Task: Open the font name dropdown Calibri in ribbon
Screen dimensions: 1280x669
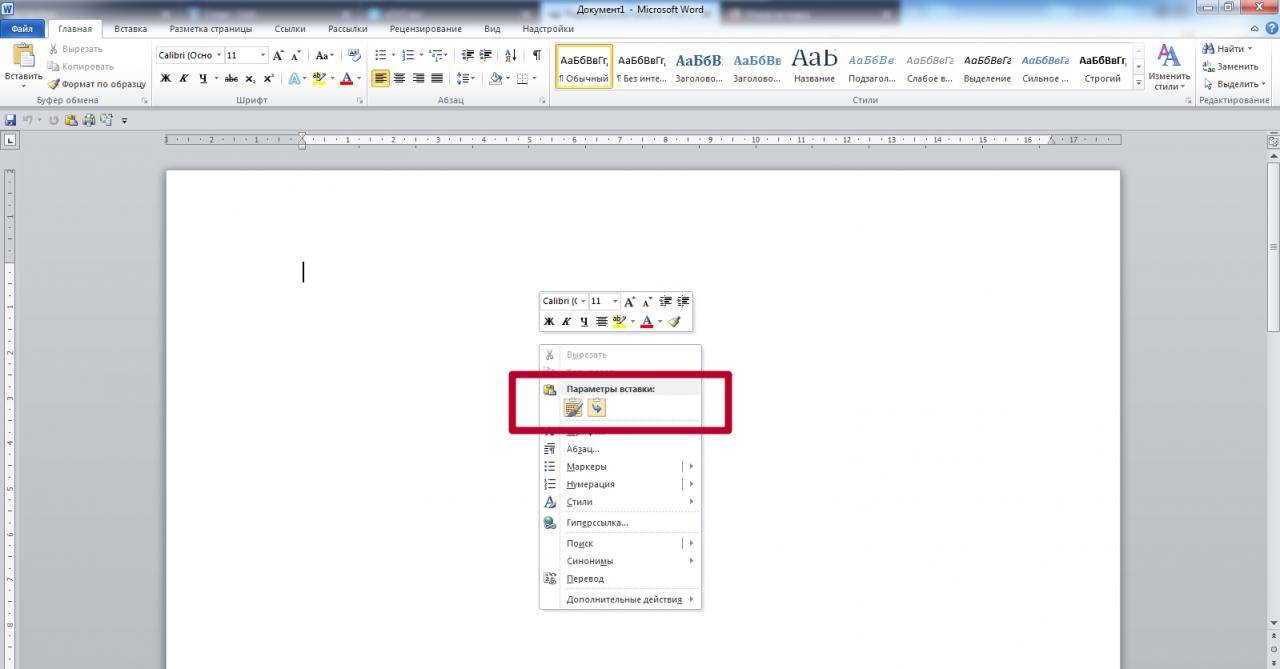Action: [189, 55]
